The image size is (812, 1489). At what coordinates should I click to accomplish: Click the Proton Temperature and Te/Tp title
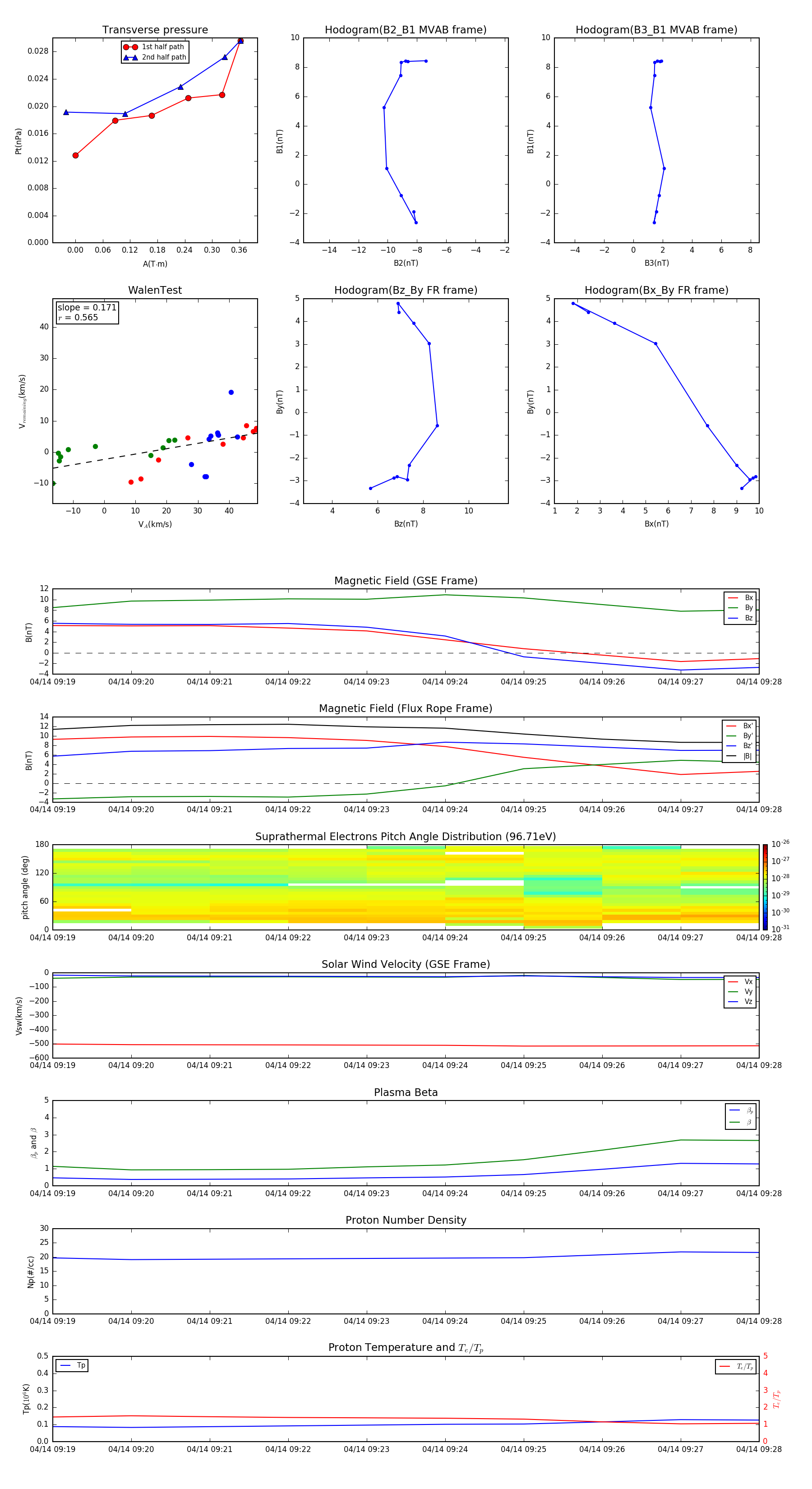[x=406, y=1348]
